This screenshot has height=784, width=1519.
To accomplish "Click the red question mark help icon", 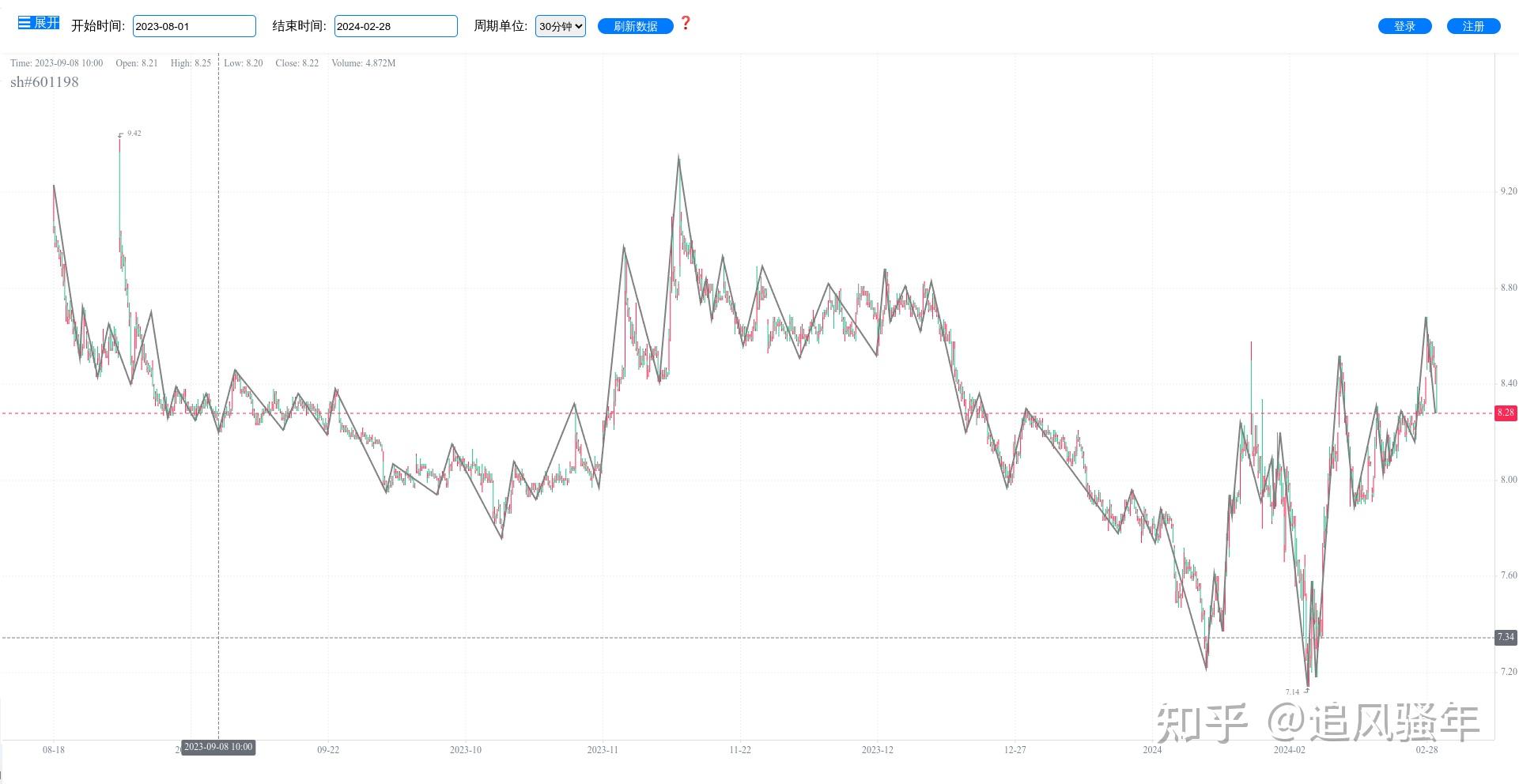I will (686, 24).
